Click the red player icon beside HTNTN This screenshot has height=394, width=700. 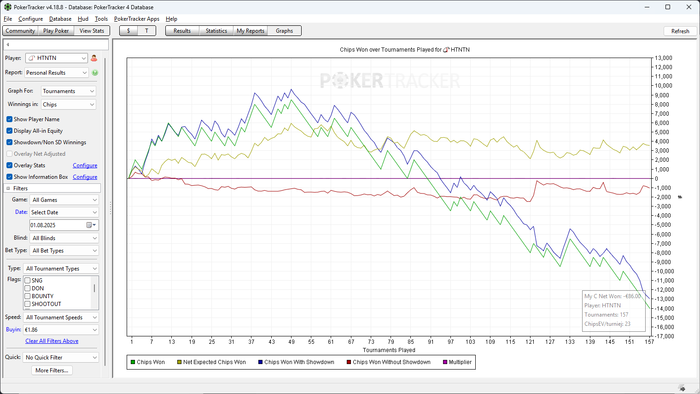[94, 58]
